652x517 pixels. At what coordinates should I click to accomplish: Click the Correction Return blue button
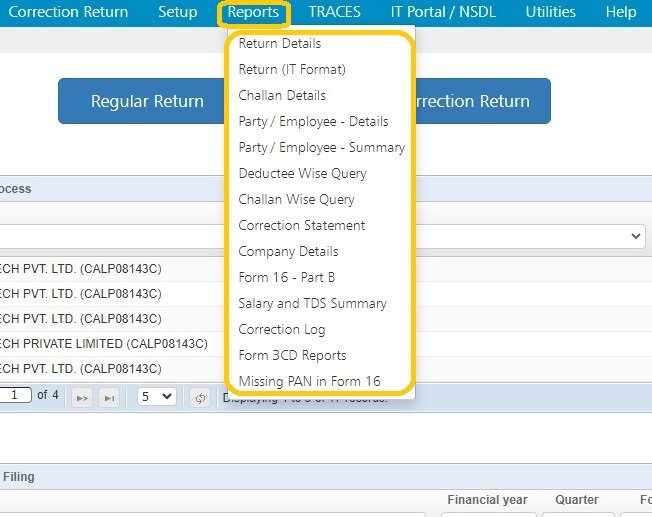483,101
